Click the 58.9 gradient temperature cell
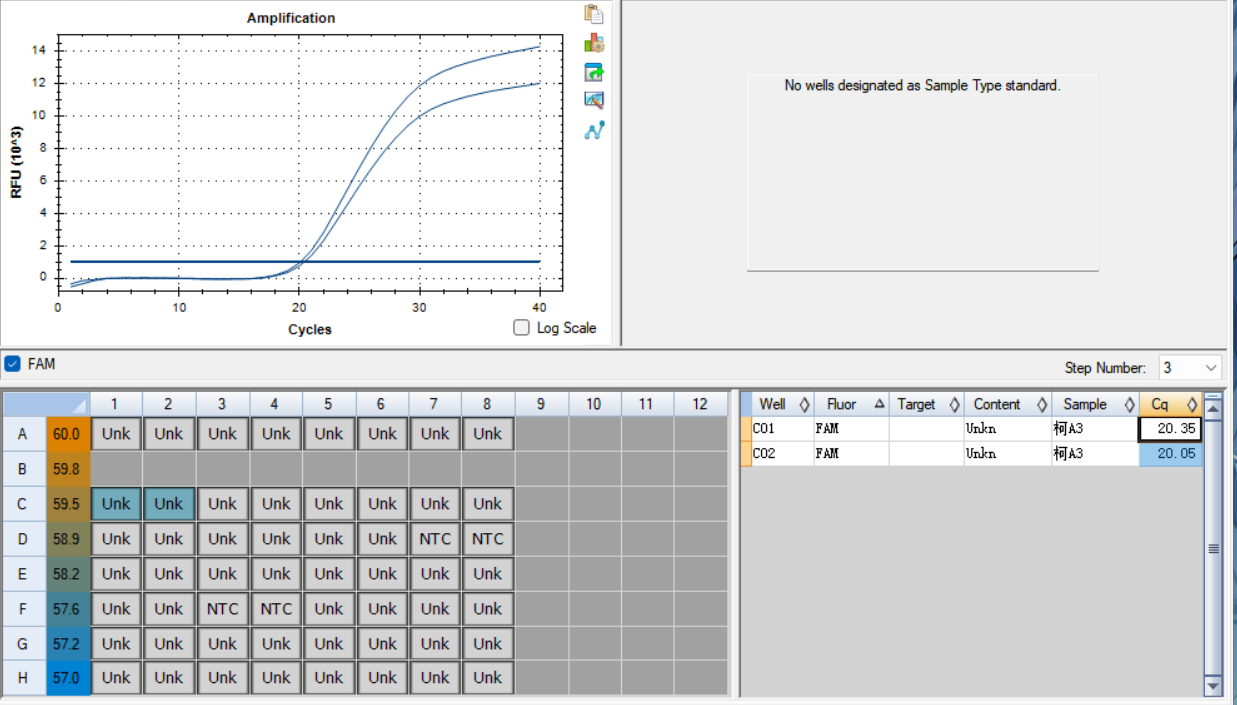1237x705 pixels. 68,539
